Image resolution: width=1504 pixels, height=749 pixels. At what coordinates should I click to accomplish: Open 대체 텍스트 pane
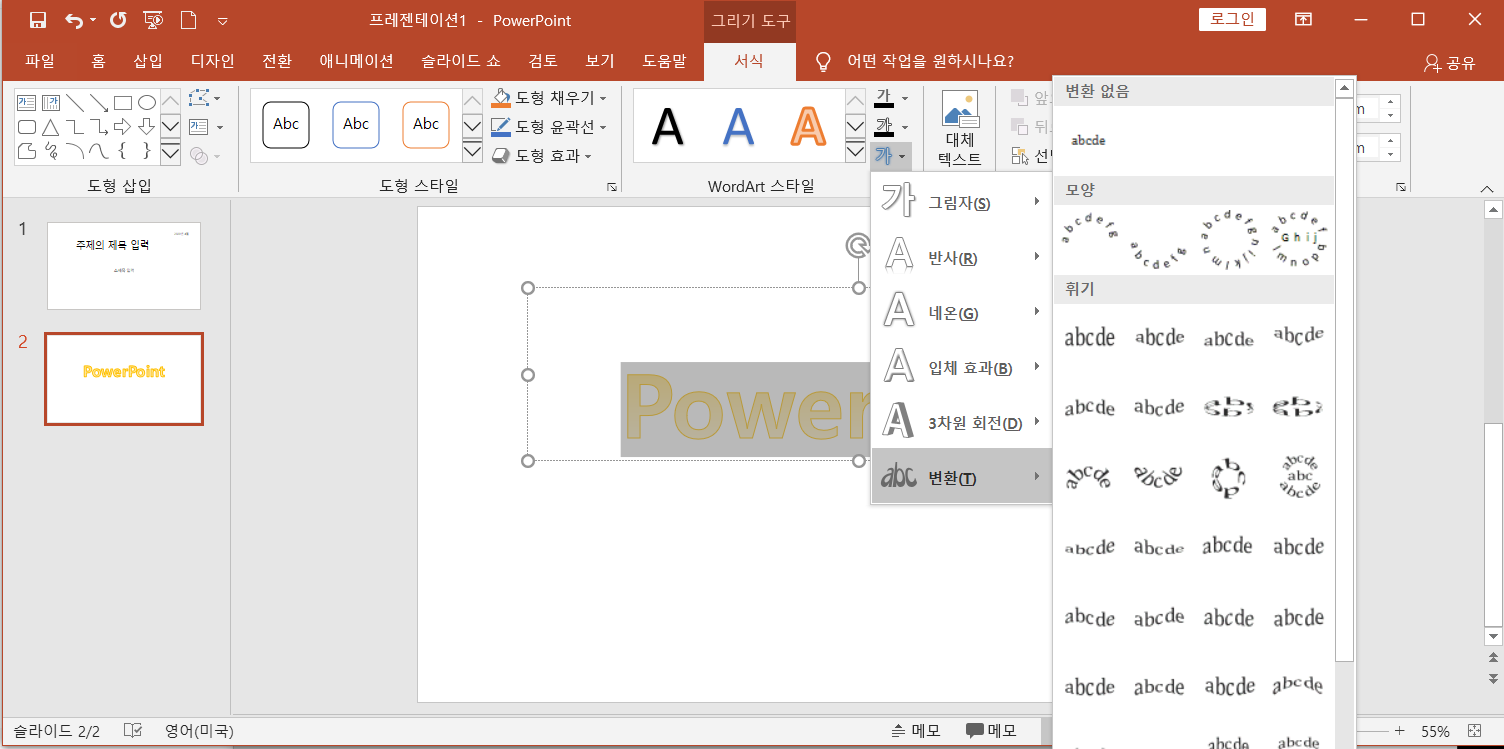pos(960,129)
